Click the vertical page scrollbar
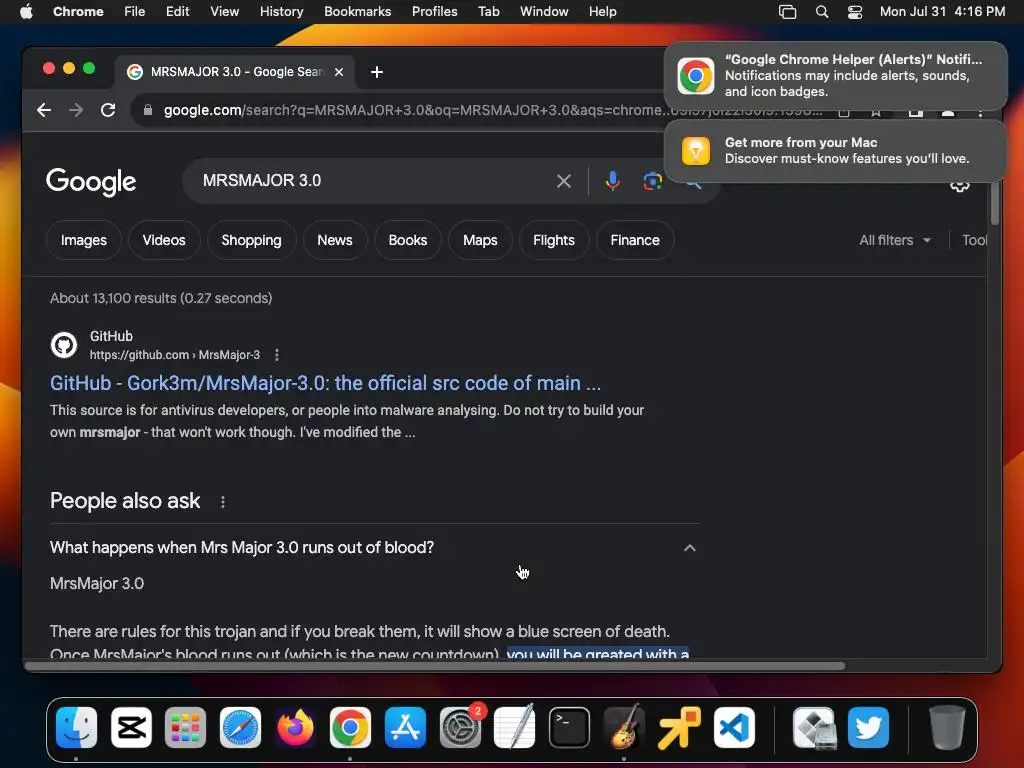Viewport: 1024px width, 768px height. pyautogui.click(x=994, y=204)
